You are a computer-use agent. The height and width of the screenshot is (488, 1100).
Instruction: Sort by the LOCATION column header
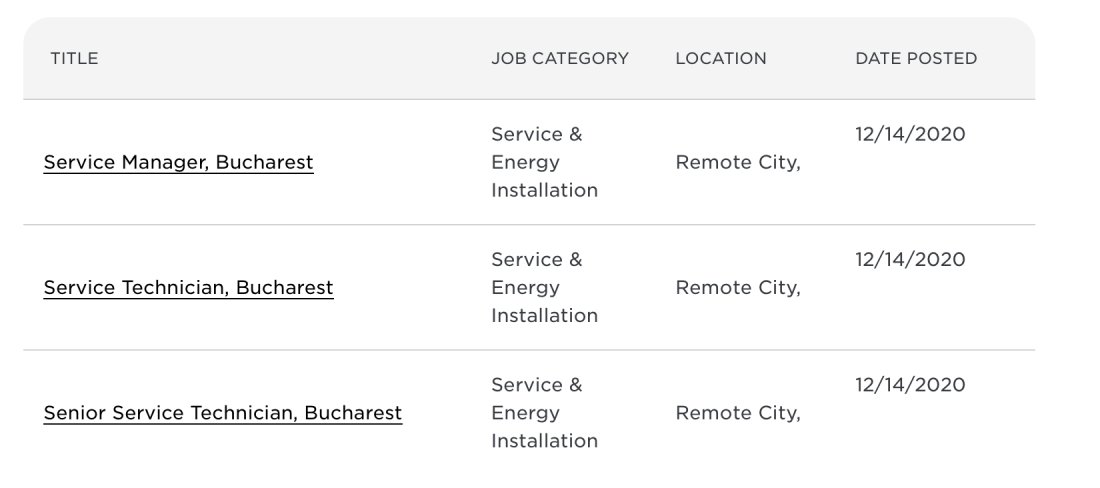(x=721, y=59)
